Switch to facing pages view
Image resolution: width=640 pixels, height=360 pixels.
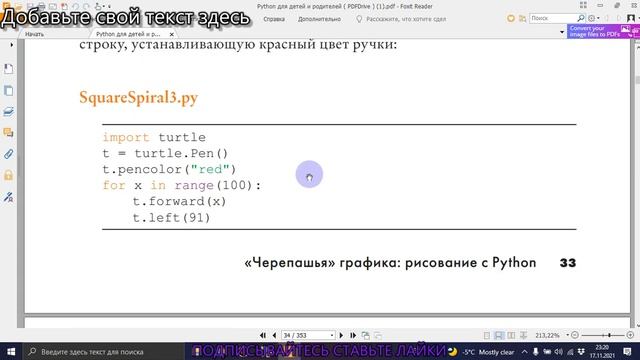(511, 335)
